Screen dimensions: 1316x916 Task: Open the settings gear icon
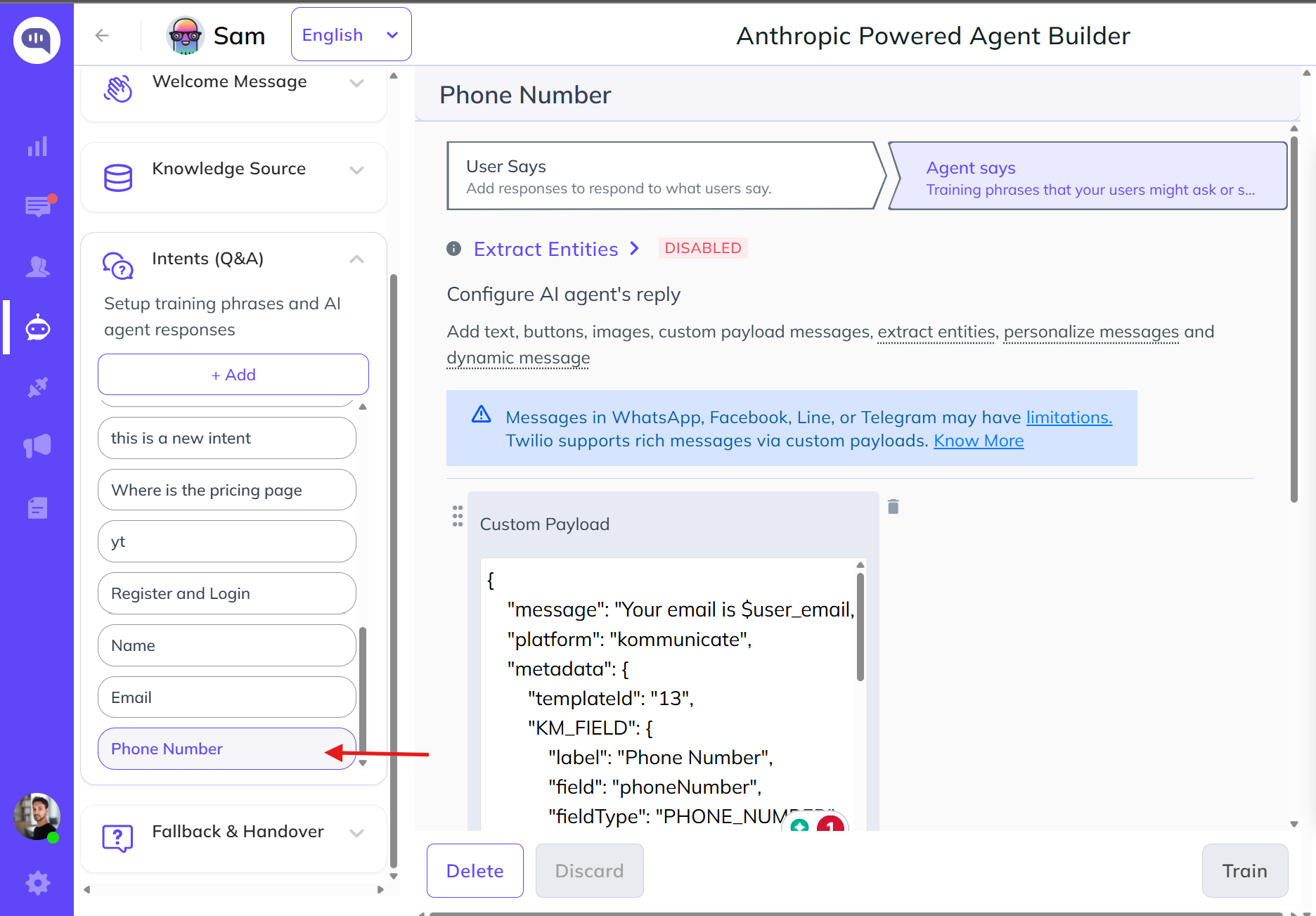(x=38, y=883)
